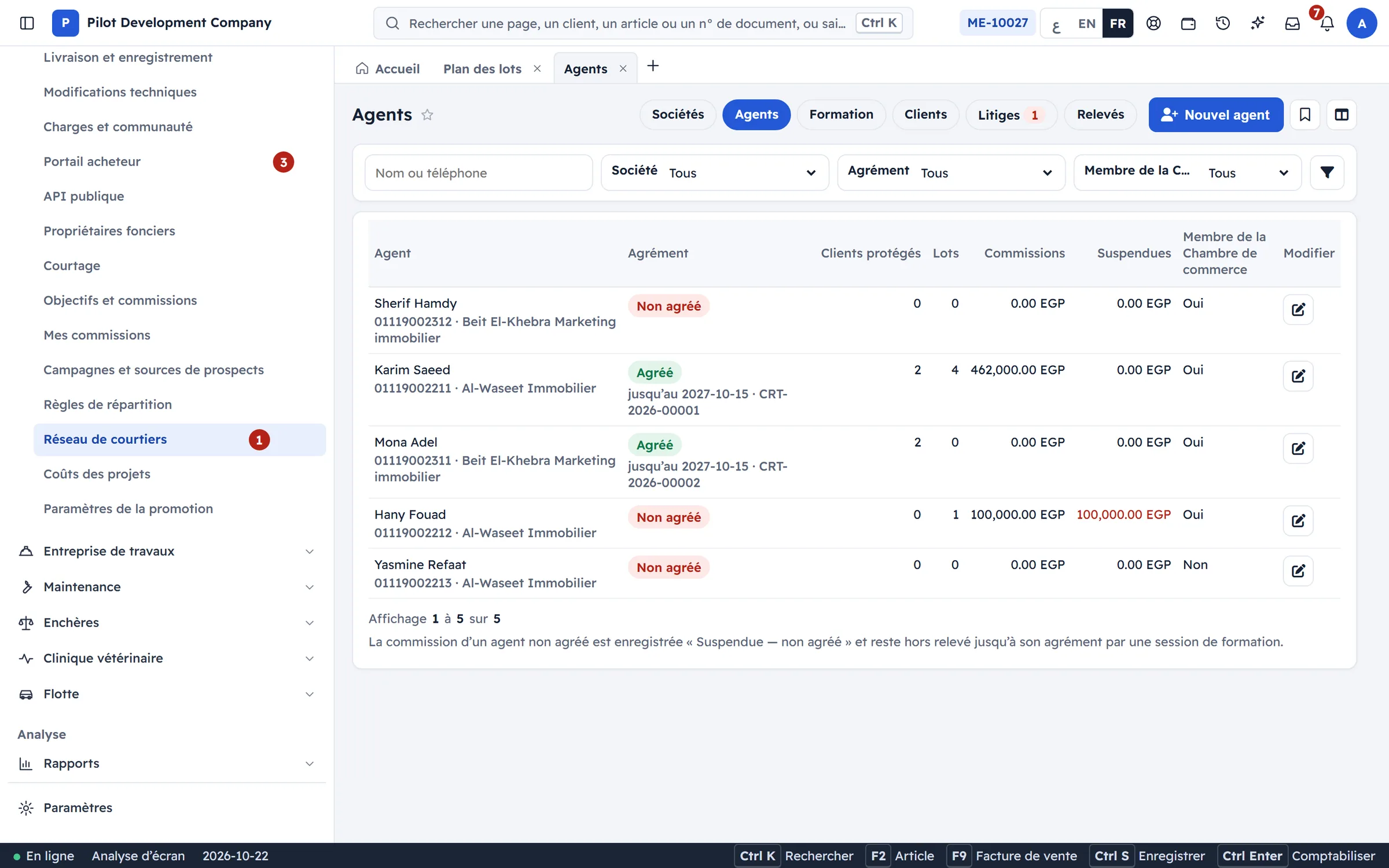
Task: Open the support lifebuoy icon
Action: (1153, 23)
